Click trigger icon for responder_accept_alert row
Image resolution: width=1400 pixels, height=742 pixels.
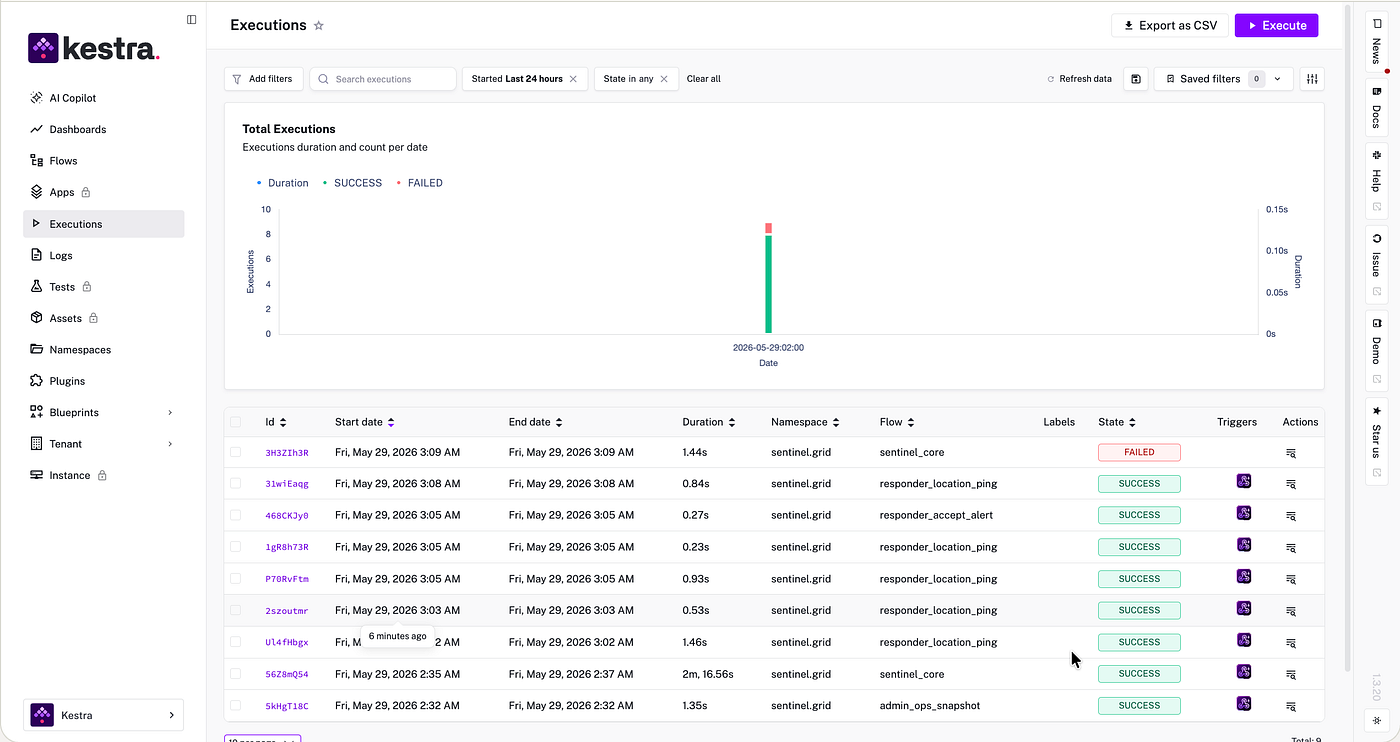1244,513
